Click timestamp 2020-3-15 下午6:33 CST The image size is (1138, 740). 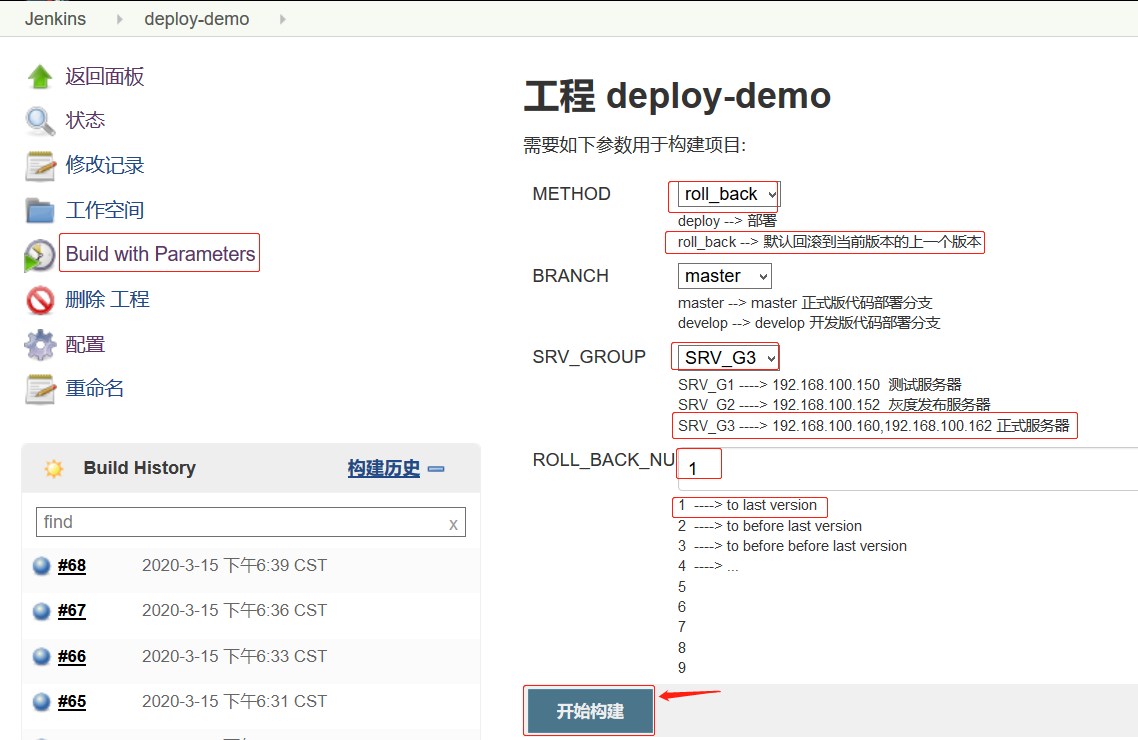pyautogui.click(x=234, y=657)
